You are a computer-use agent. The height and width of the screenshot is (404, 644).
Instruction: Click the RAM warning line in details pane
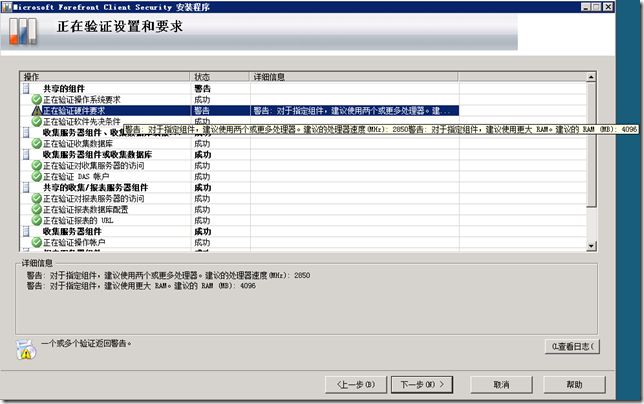[141, 285]
